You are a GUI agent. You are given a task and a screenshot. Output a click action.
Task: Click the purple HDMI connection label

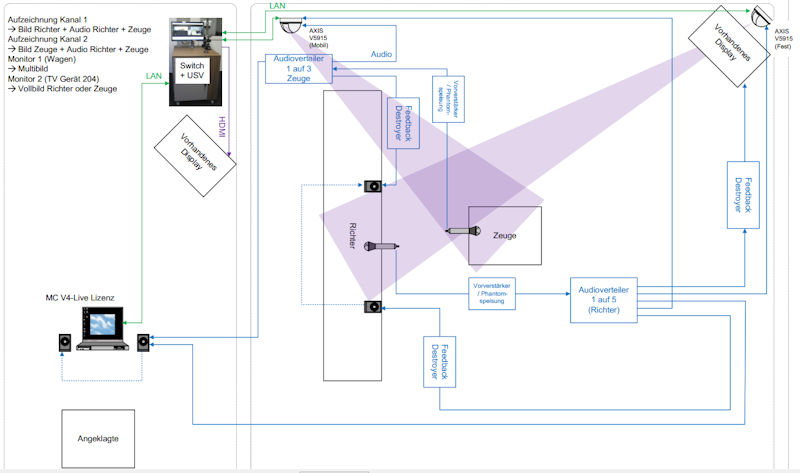(224, 129)
